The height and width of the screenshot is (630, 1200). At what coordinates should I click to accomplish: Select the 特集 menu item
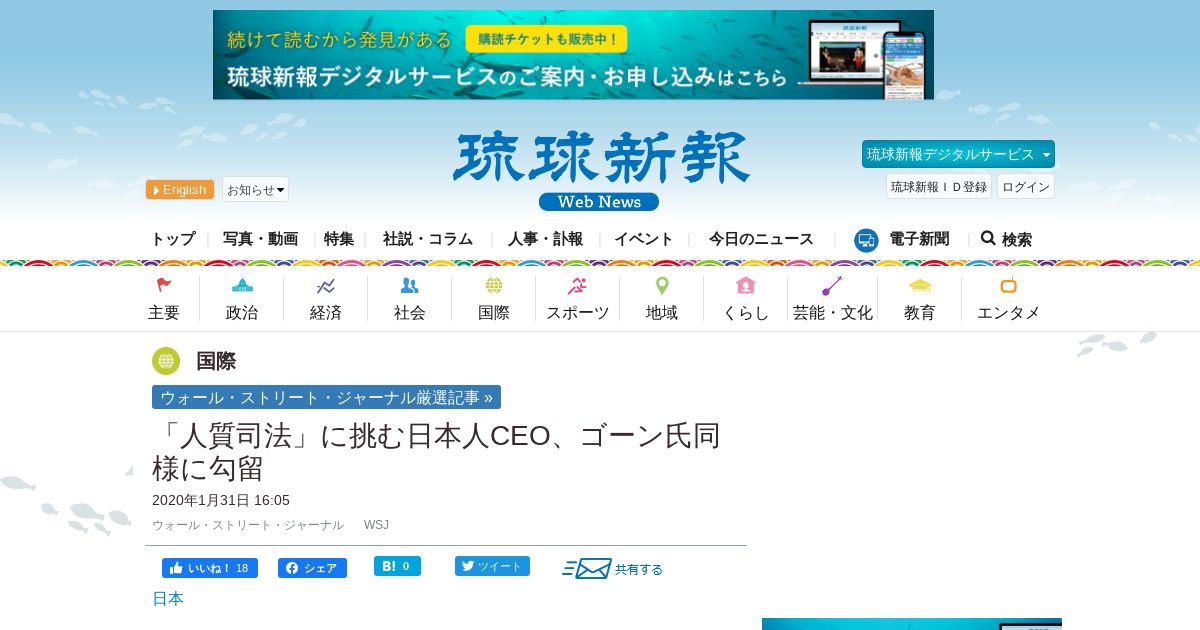[339, 239]
